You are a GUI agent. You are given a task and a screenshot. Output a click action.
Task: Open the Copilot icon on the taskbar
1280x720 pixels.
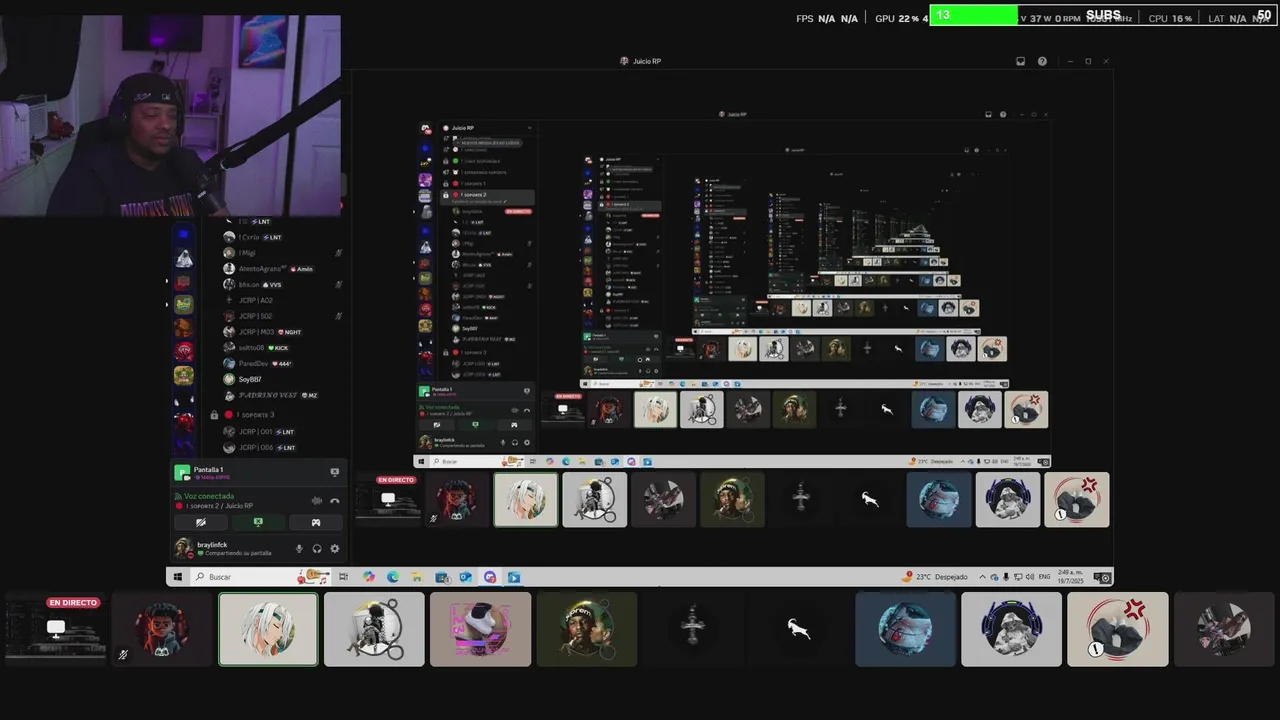369,577
